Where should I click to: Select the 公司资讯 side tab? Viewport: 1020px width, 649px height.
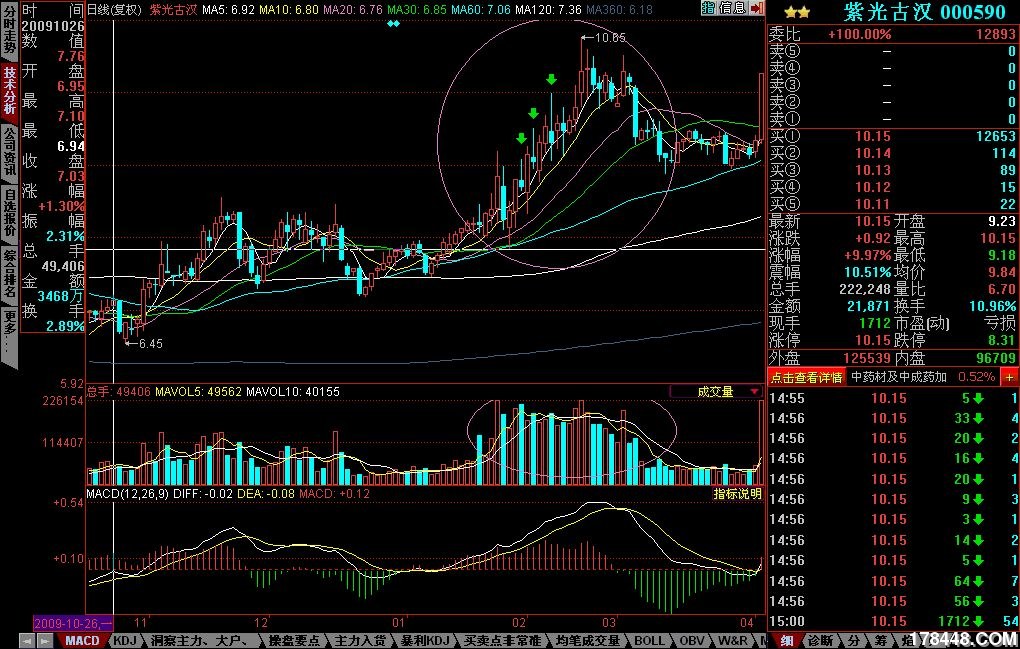9,153
